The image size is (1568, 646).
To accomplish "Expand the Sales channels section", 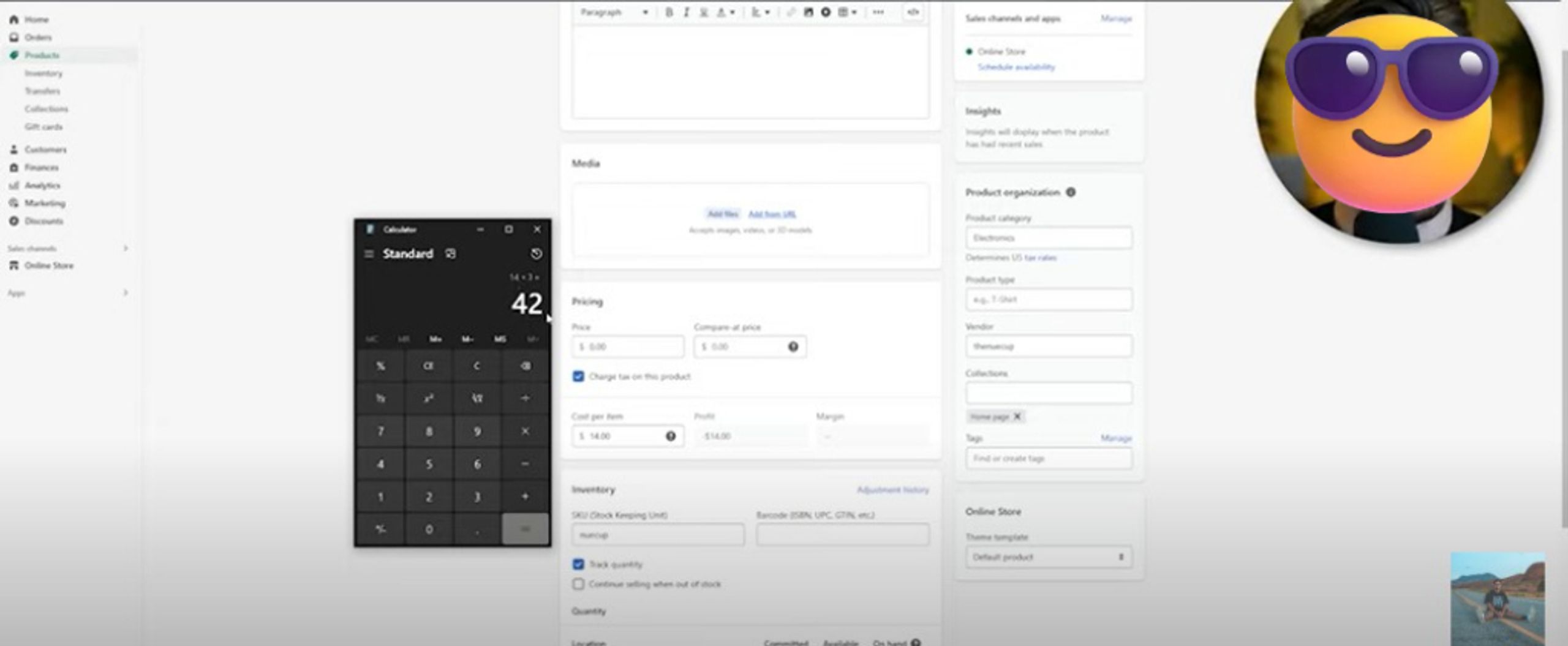I will coord(126,248).
